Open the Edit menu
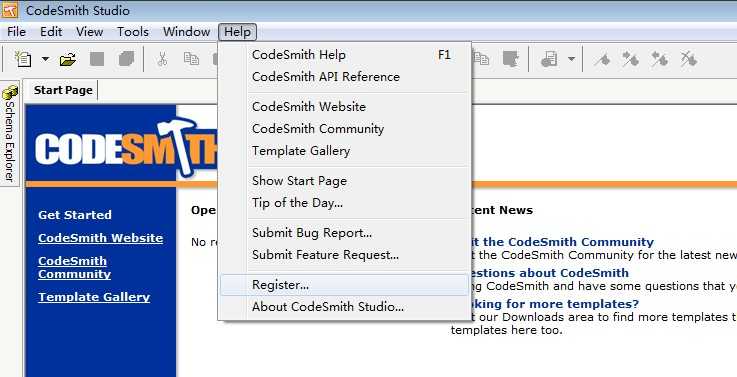737x377 pixels. tap(51, 32)
